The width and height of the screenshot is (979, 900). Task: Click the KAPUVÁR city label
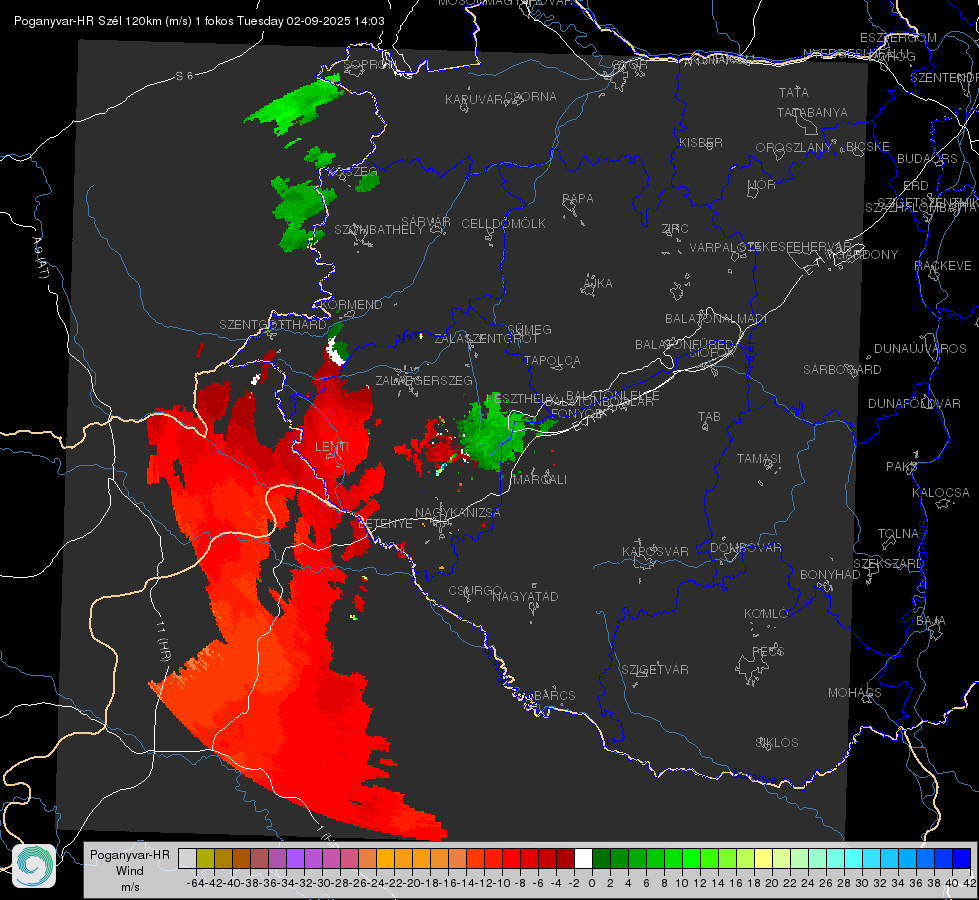pyautogui.click(x=474, y=100)
